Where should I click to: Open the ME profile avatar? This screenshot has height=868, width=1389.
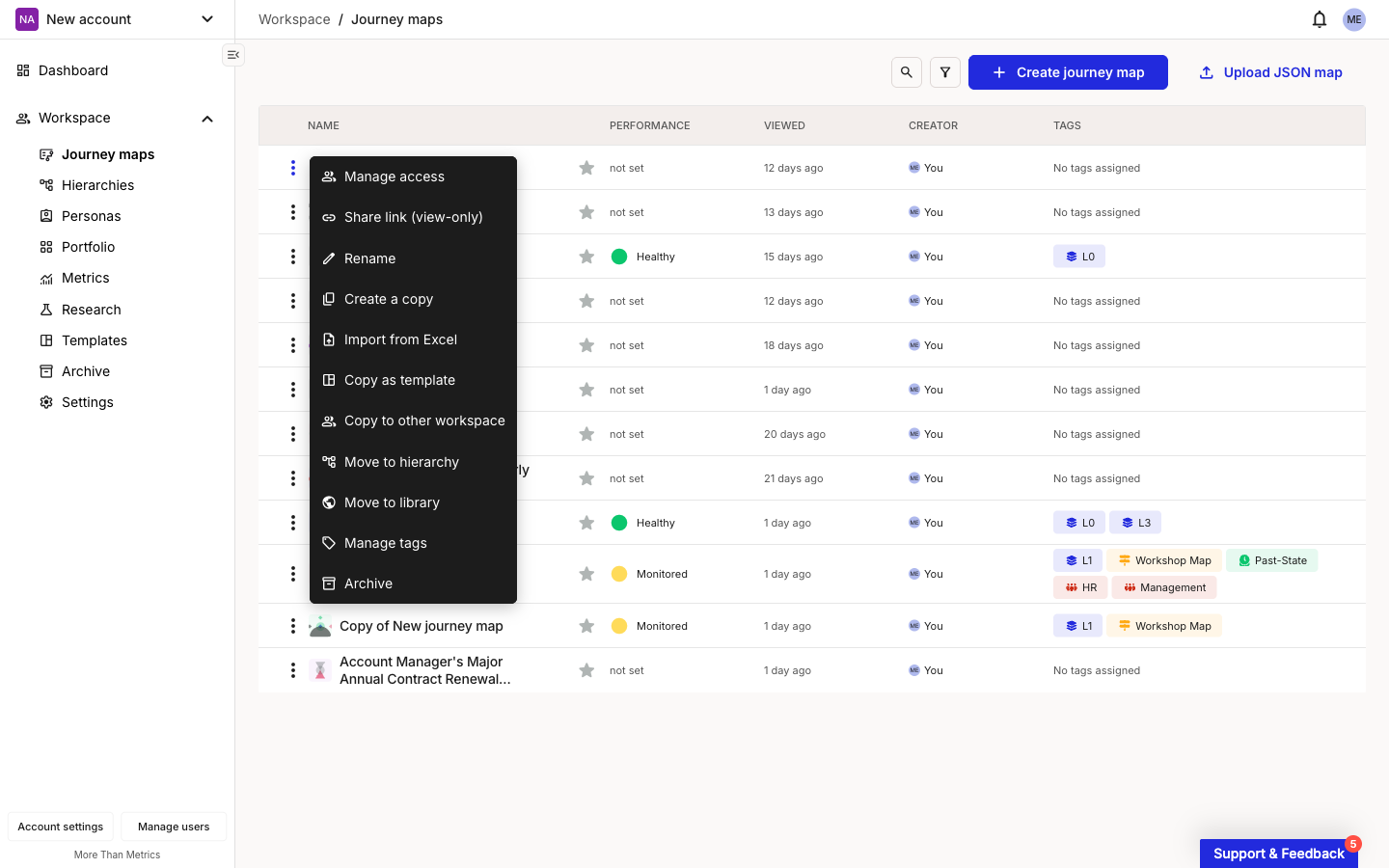click(1354, 19)
